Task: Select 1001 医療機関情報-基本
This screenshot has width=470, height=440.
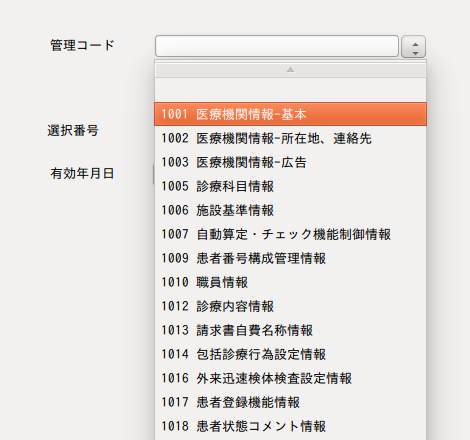Action: (290, 114)
